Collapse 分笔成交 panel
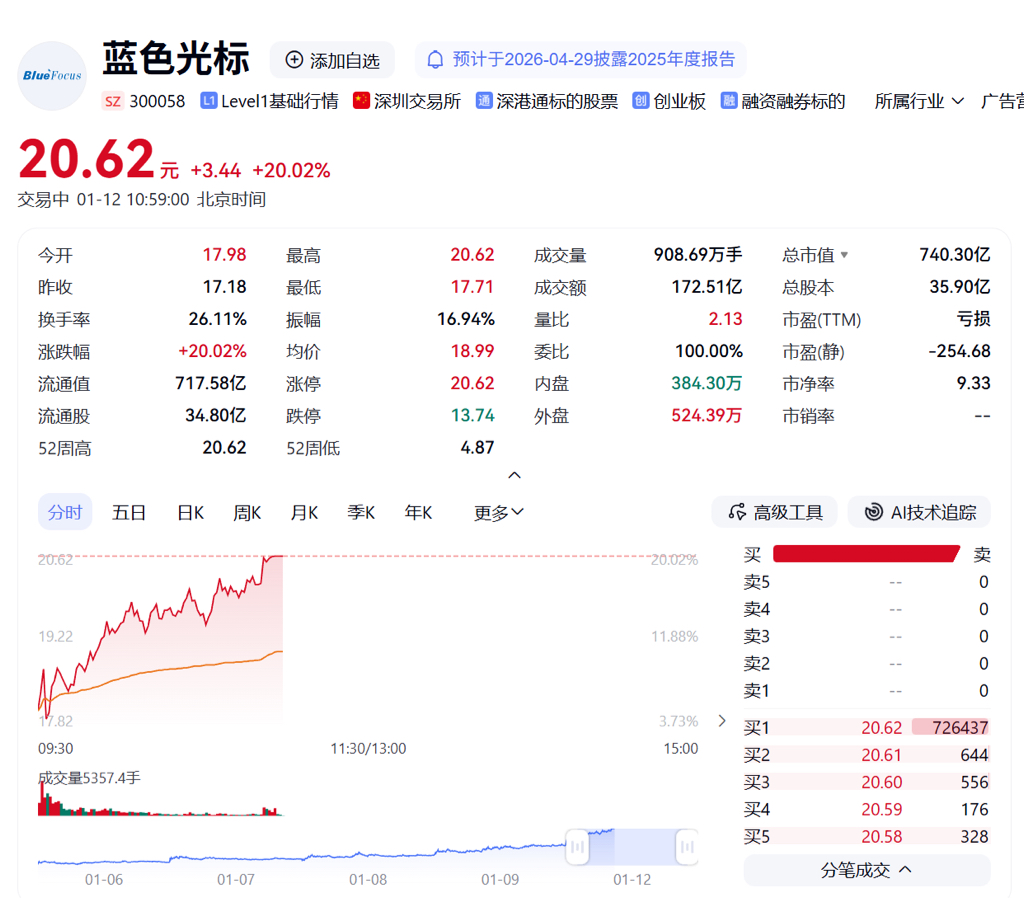1024x898 pixels. point(867,870)
